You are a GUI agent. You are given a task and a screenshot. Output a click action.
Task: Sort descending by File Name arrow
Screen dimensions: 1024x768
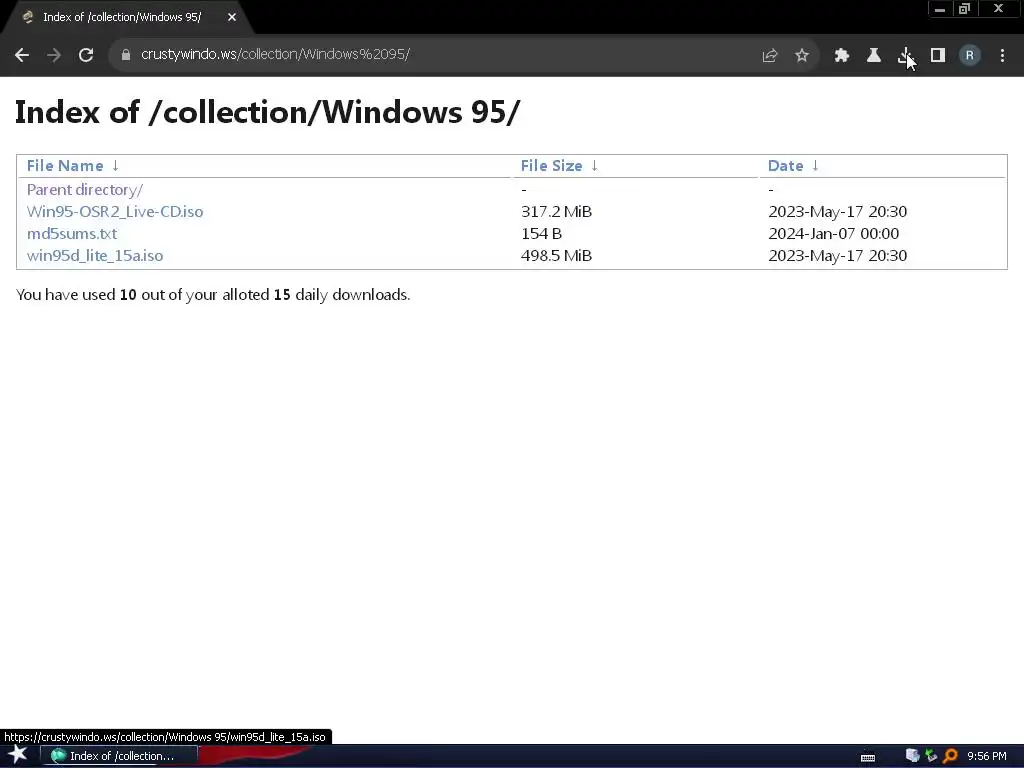[x=115, y=166]
